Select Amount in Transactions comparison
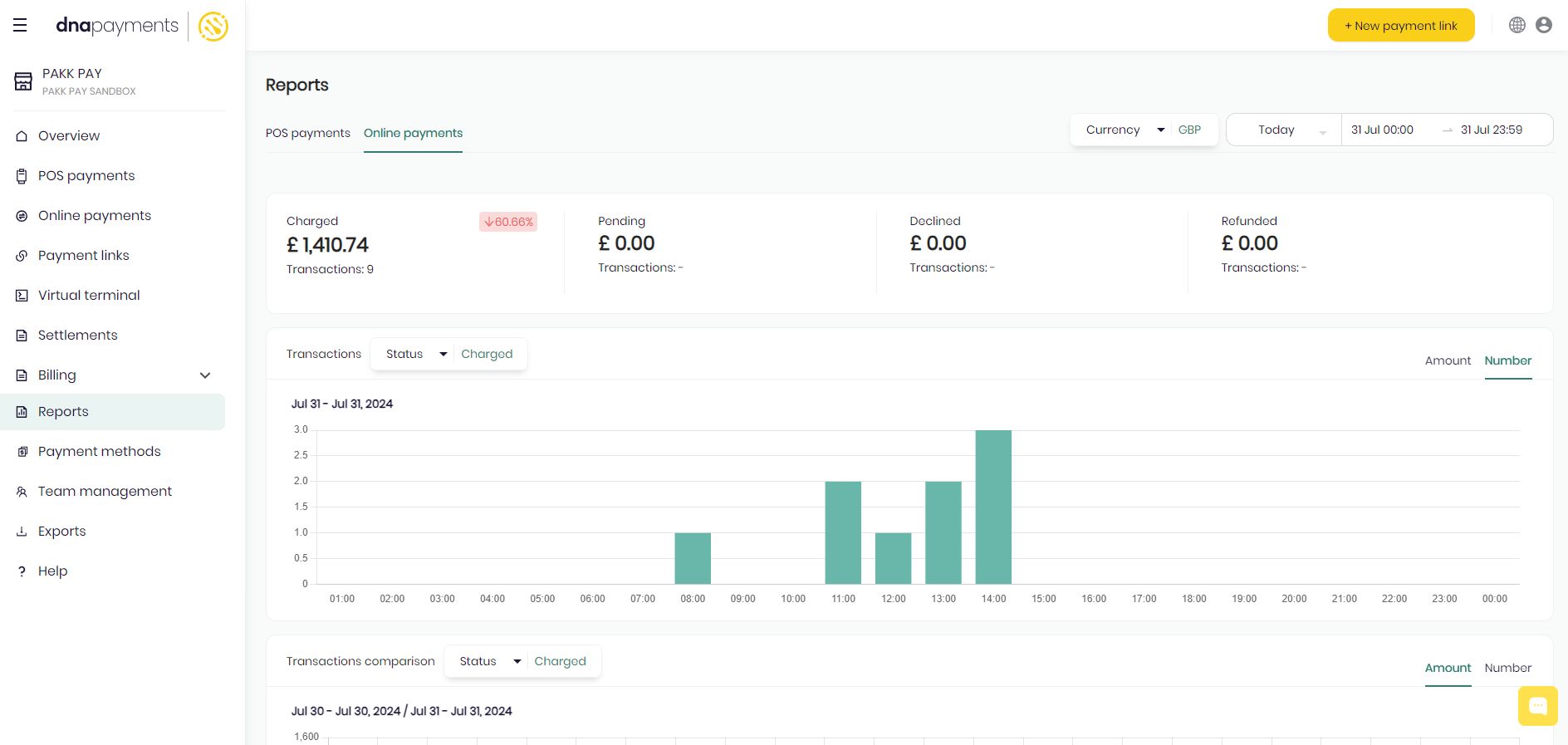 coord(1447,668)
